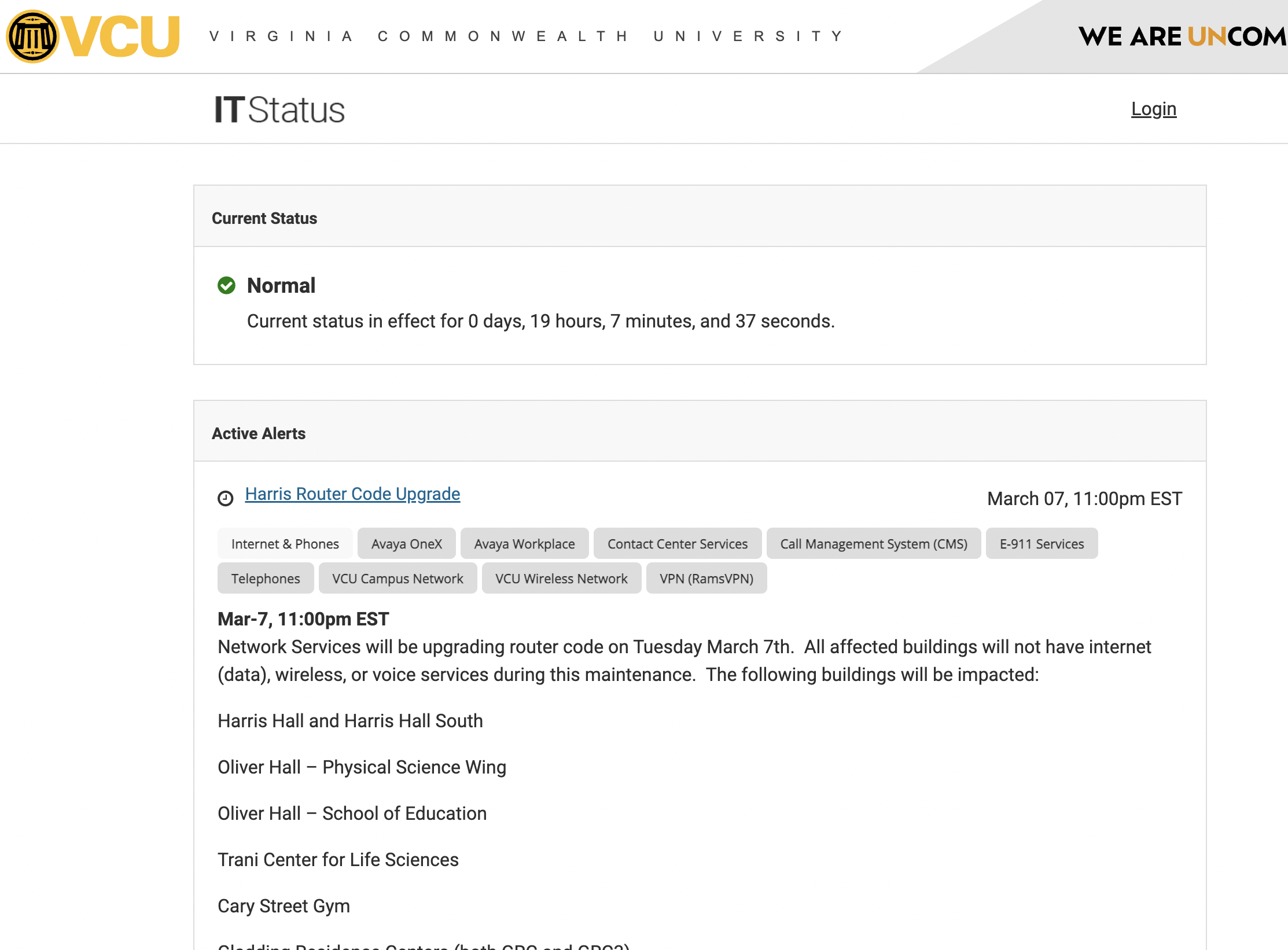This screenshot has height=950, width=1288.
Task: Click Oliver Hall – School of Education line
Action: [x=352, y=813]
